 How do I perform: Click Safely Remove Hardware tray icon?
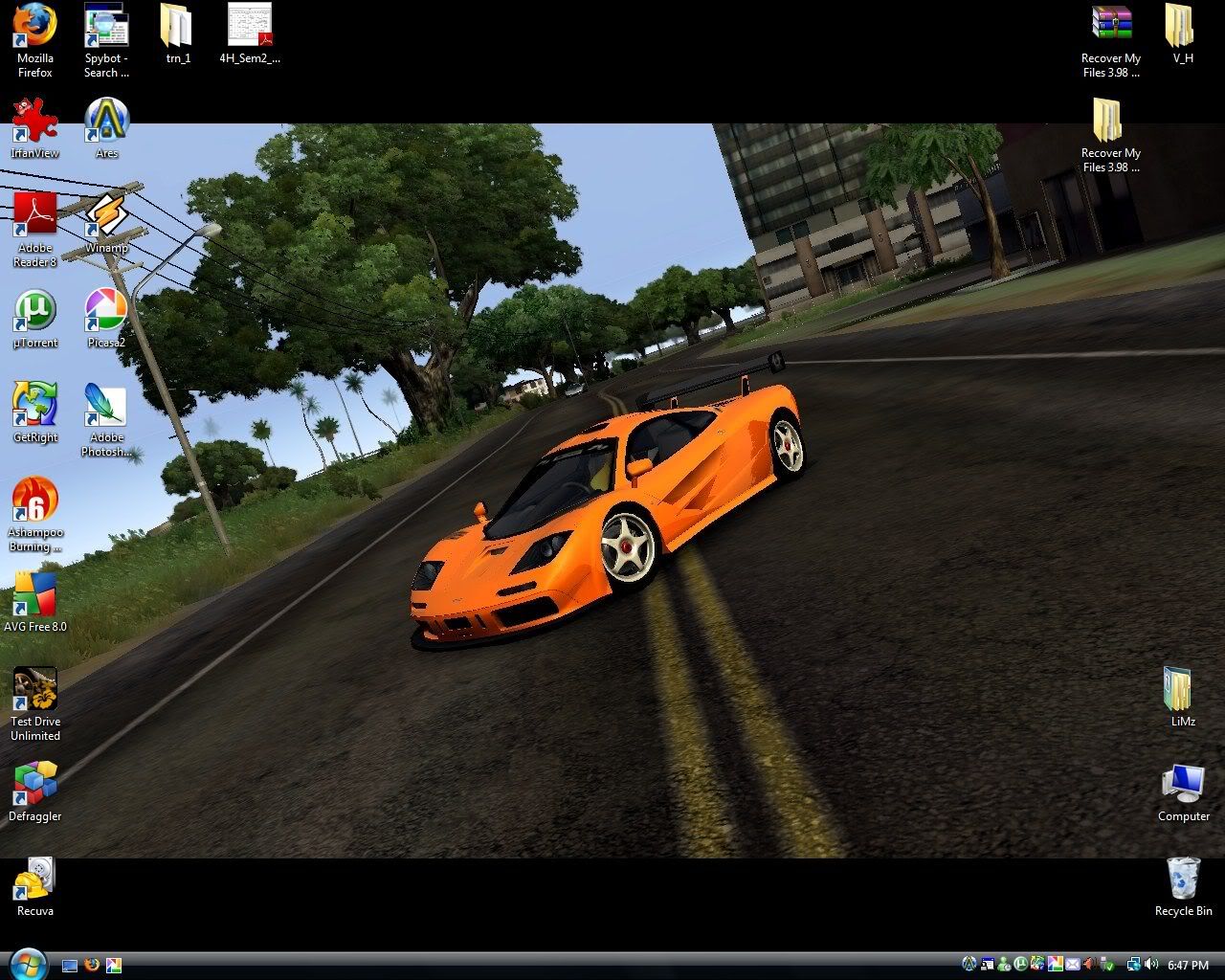pyautogui.click(x=1107, y=964)
